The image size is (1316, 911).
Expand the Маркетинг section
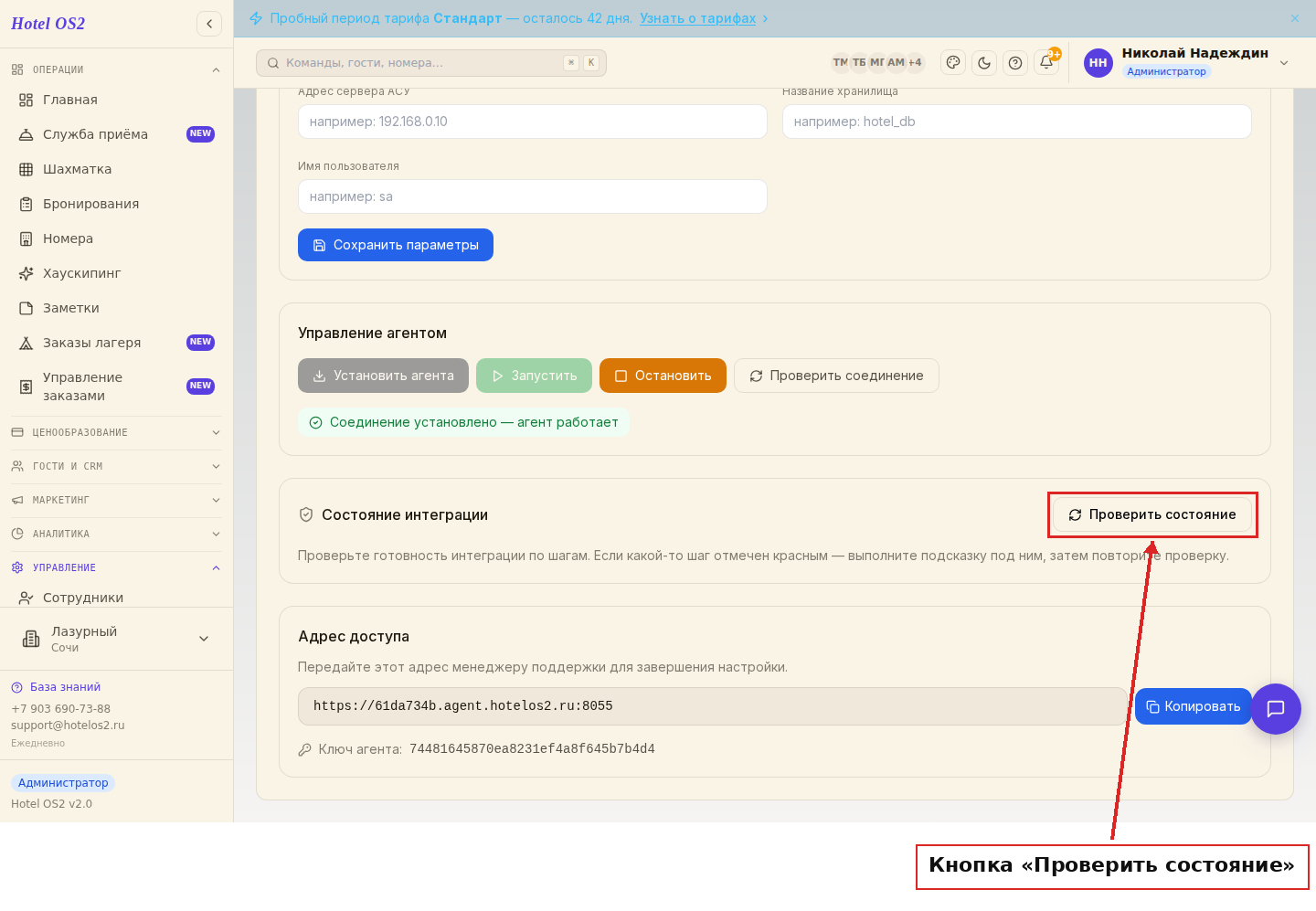(x=116, y=500)
